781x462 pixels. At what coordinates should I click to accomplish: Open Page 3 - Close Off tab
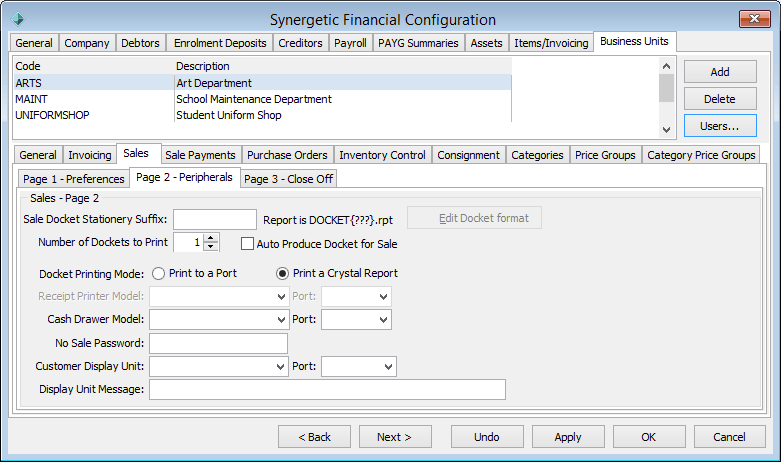288,179
